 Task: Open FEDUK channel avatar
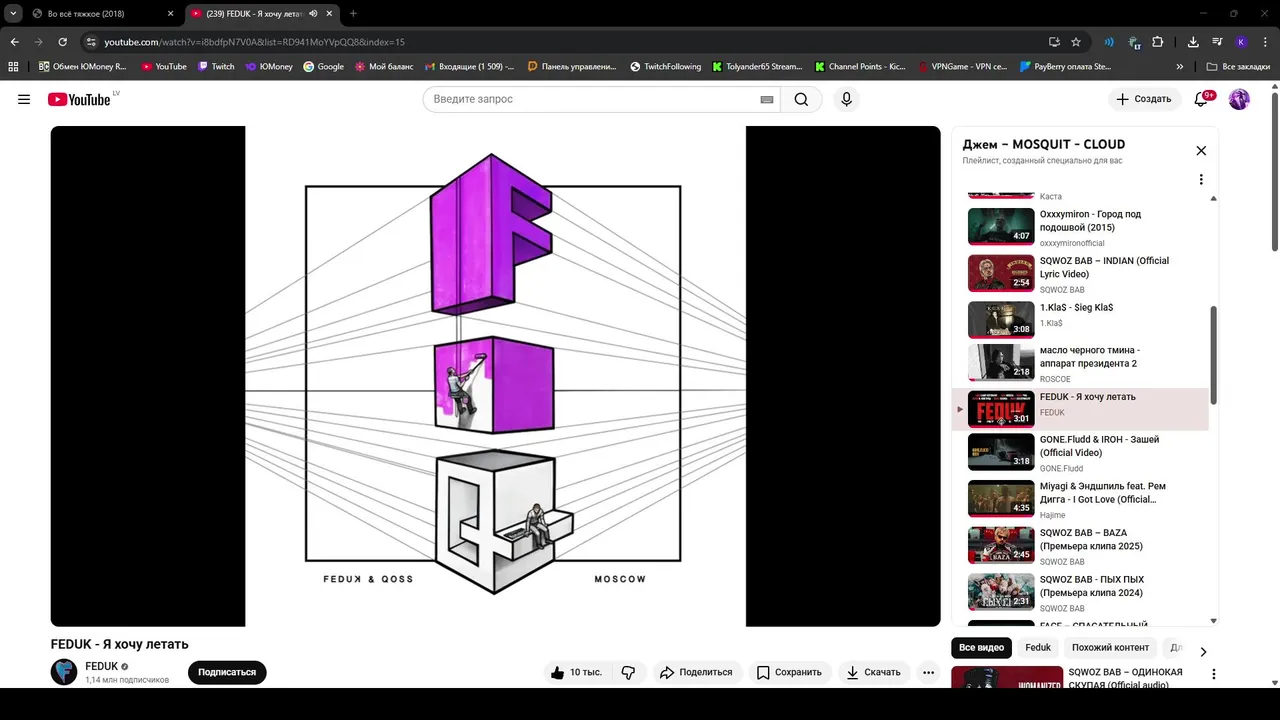(x=64, y=672)
